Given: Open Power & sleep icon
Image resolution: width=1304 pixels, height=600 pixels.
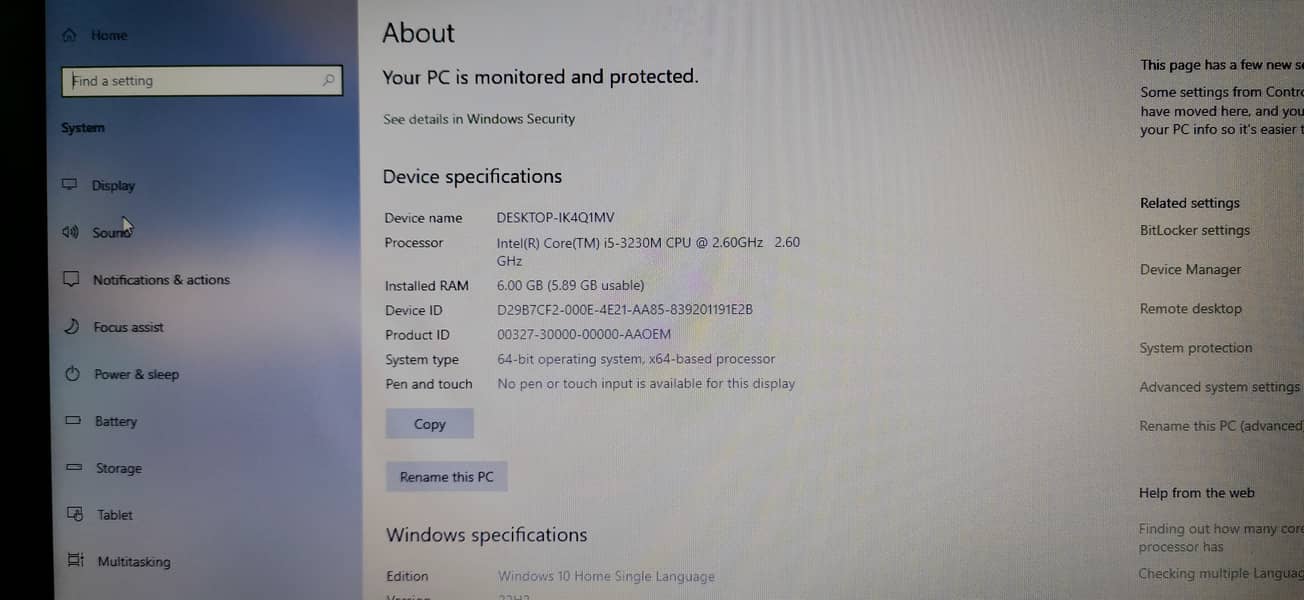Looking at the screenshot, I should tap(72, 374).
